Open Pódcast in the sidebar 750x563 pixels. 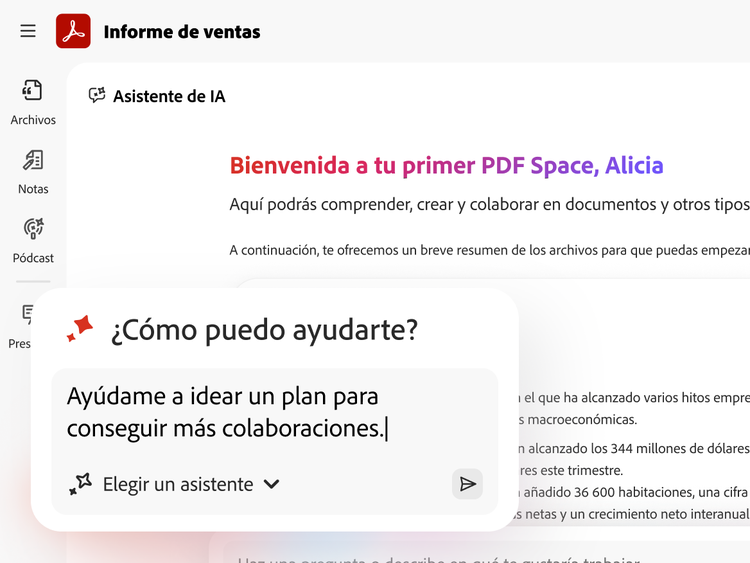point(33,241)
